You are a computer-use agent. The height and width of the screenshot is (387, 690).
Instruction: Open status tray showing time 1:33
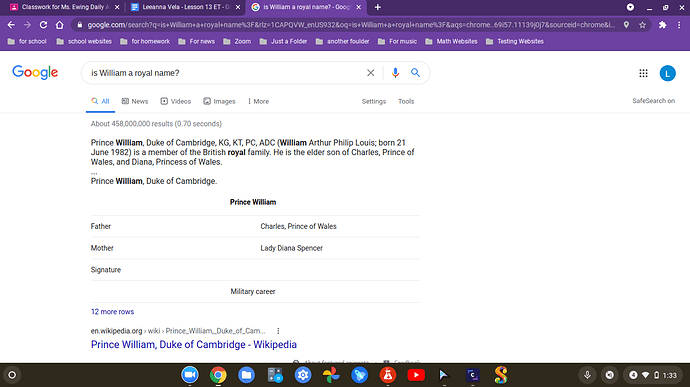point(652,375)
